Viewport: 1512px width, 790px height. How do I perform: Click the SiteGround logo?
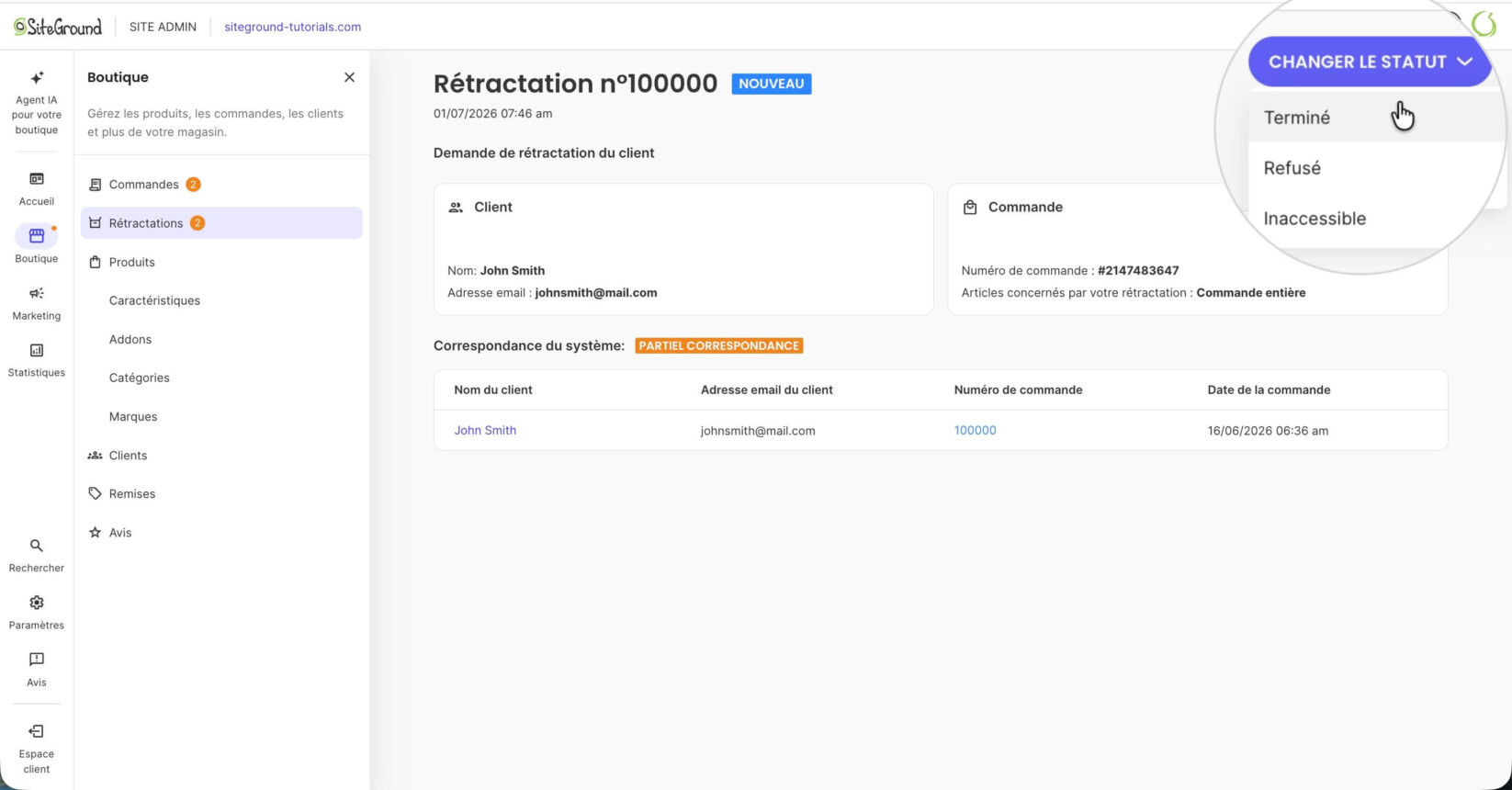pyautogui.click(x=58, y=27)
